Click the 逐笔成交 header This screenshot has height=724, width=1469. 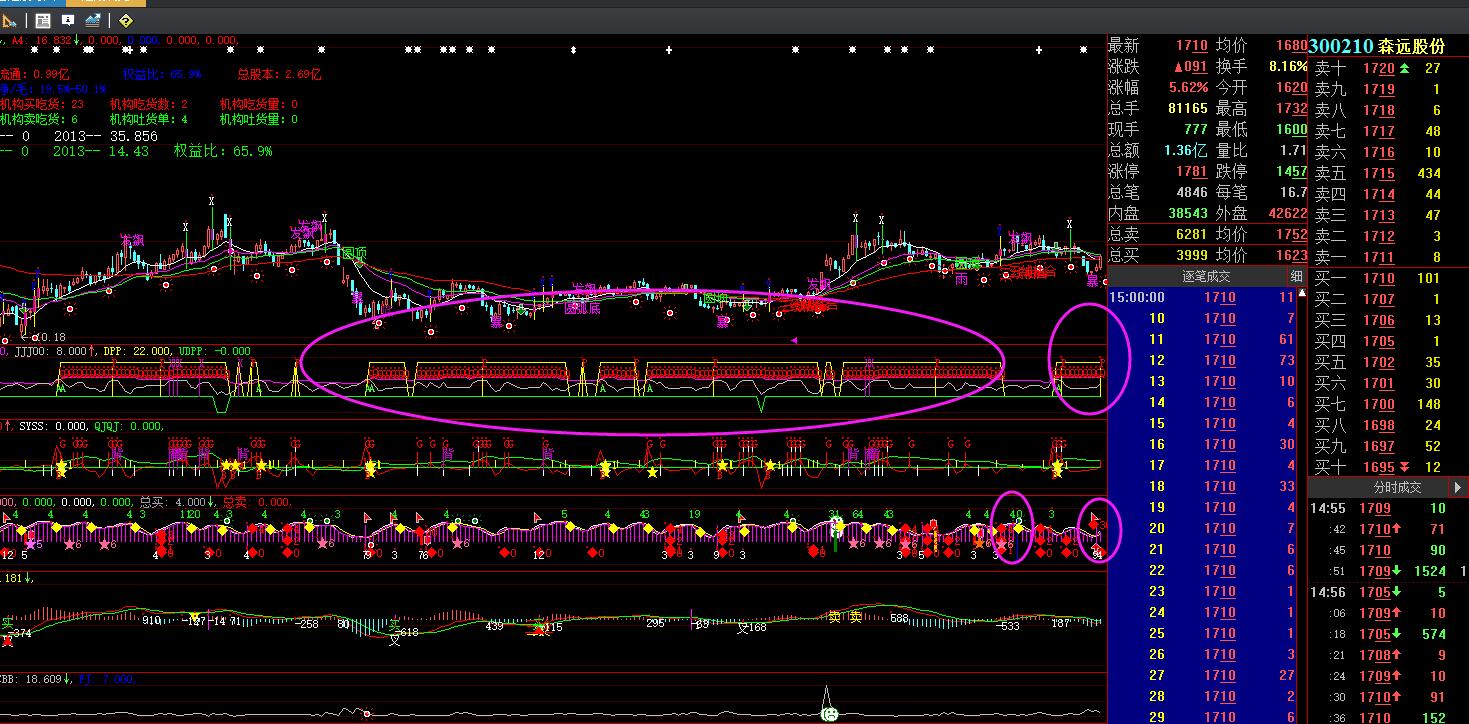click(1205, 276)
